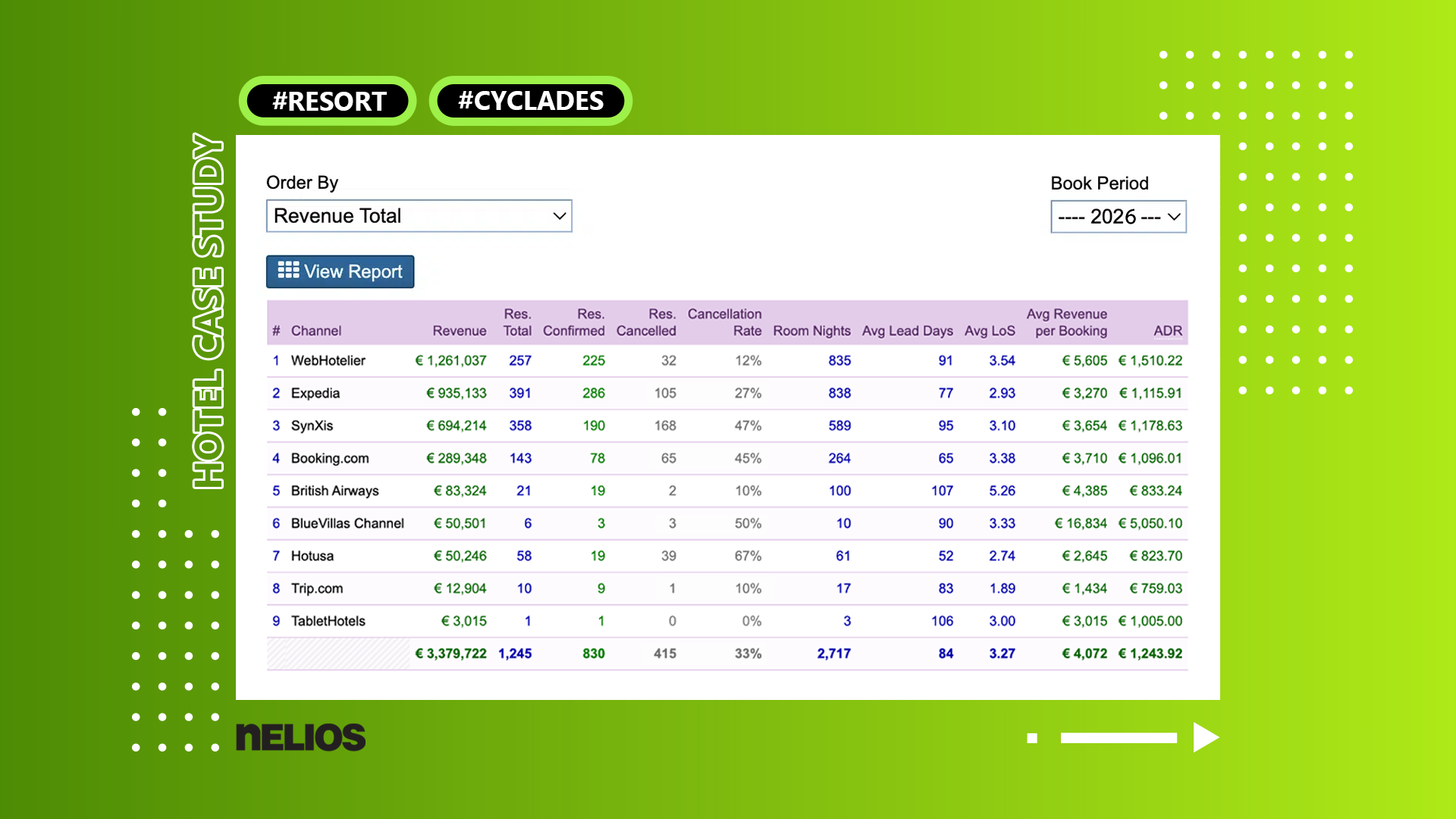1456x819 pixels.
Task: Click the #RESORT tag
Action: point(328,101)
